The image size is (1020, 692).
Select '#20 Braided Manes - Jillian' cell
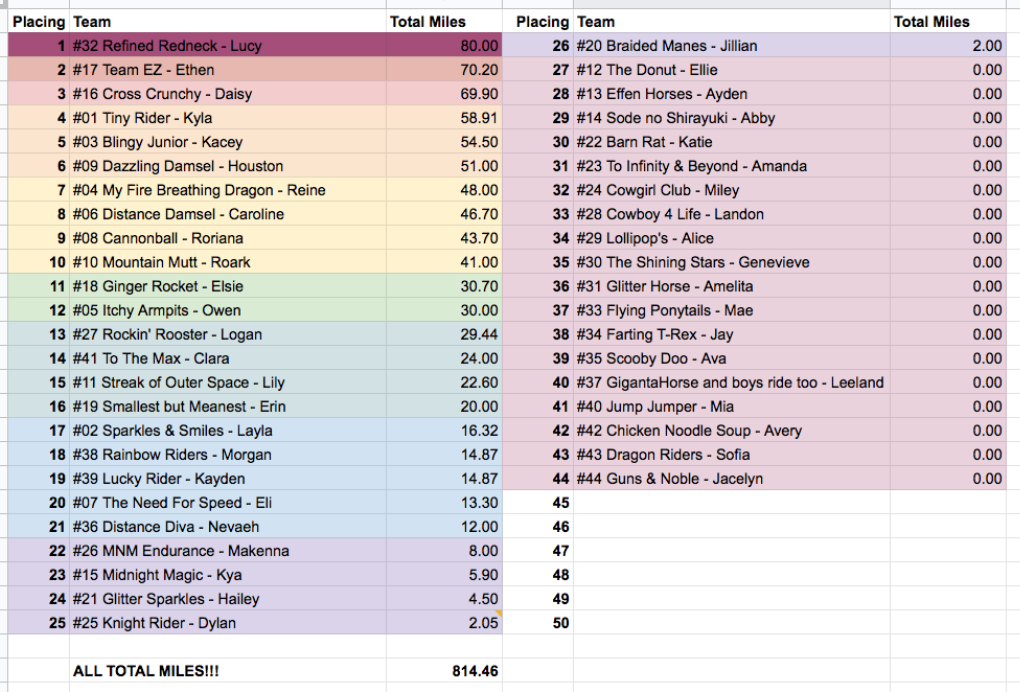coord(732,46)
